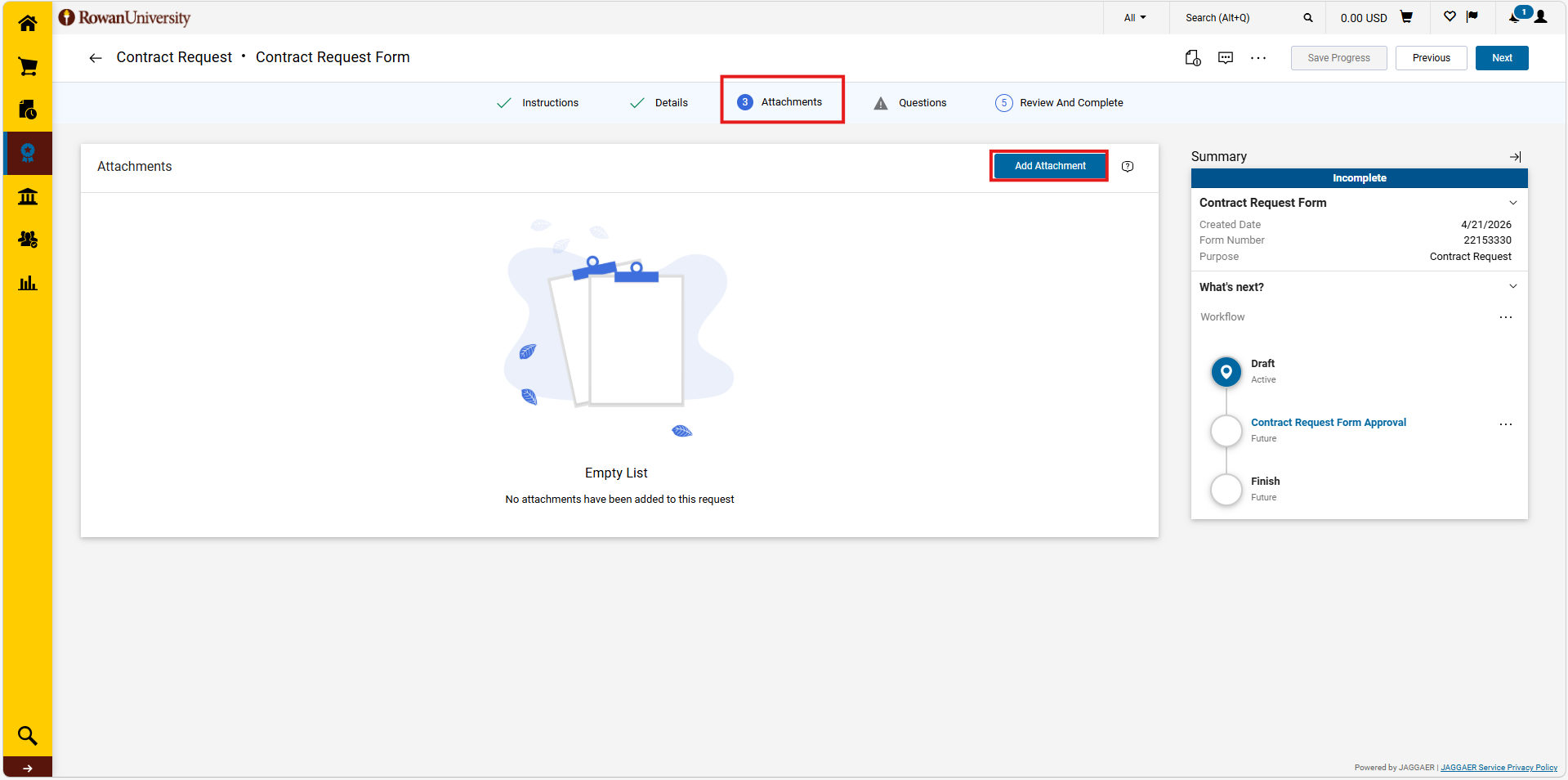
Task: Click the Finish workflow step circle
Action: point(1226,490)
